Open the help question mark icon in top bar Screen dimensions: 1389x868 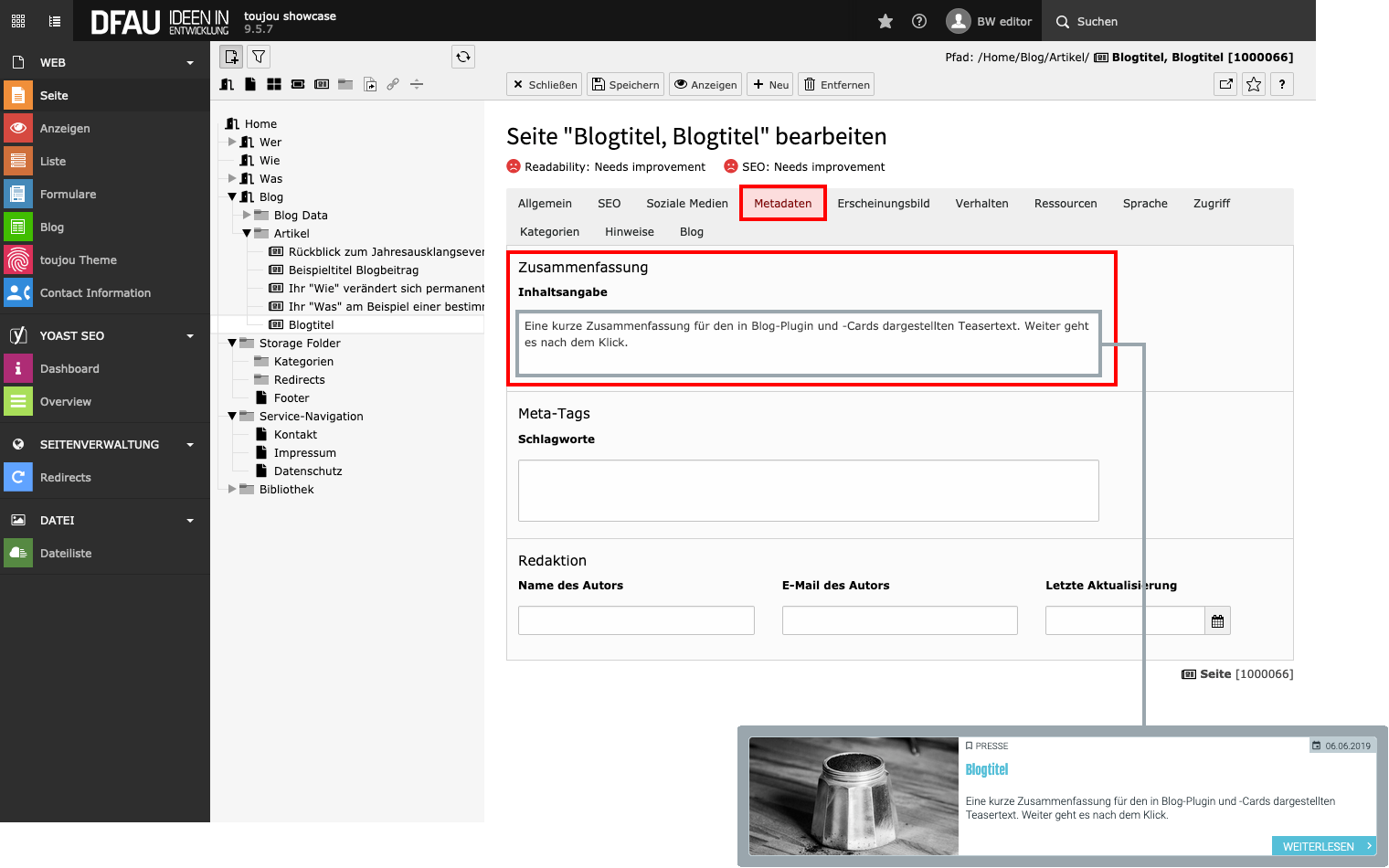(x=919, y=21)
